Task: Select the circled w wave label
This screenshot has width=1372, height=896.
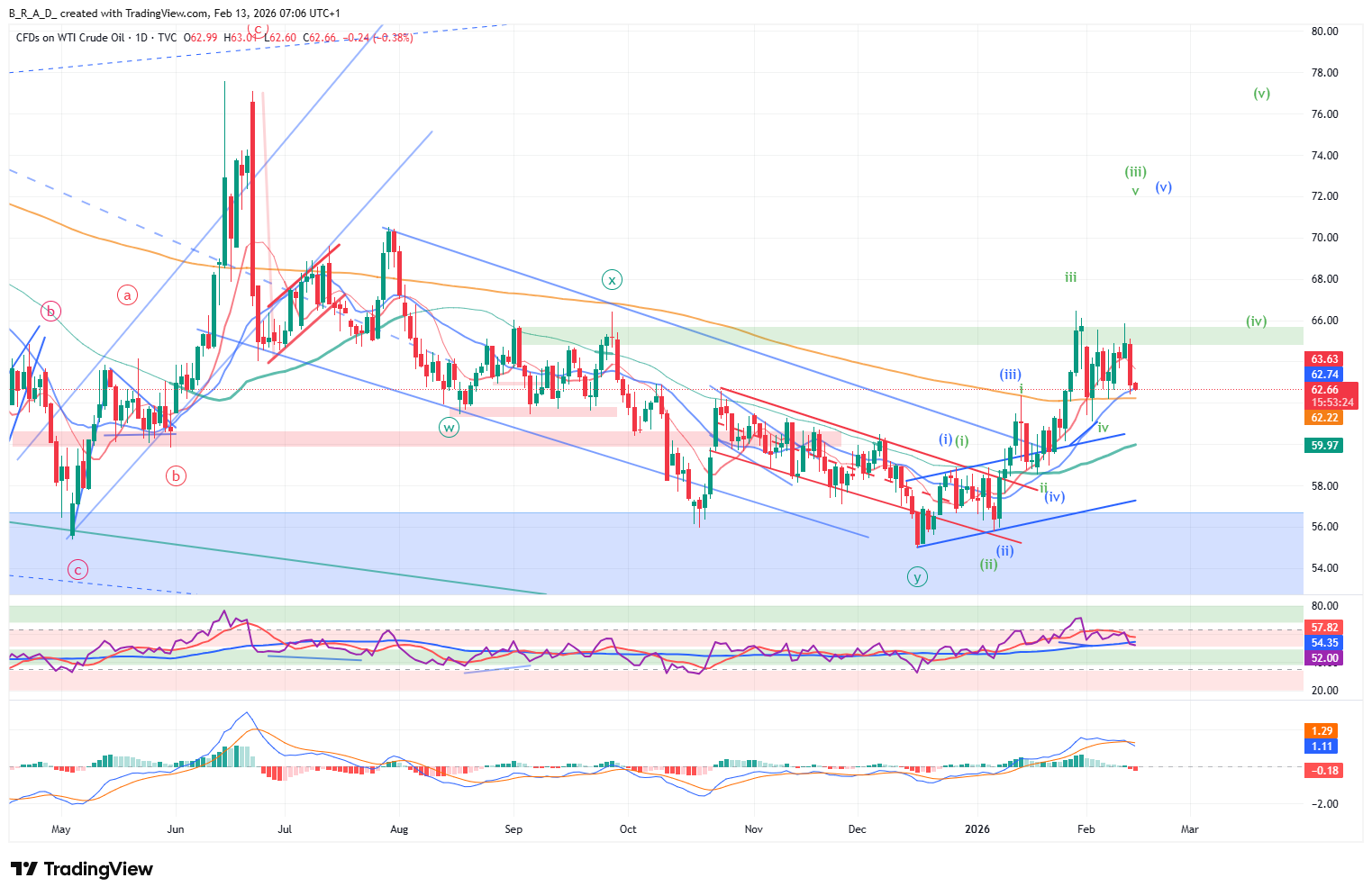Action: click(449, 428)
